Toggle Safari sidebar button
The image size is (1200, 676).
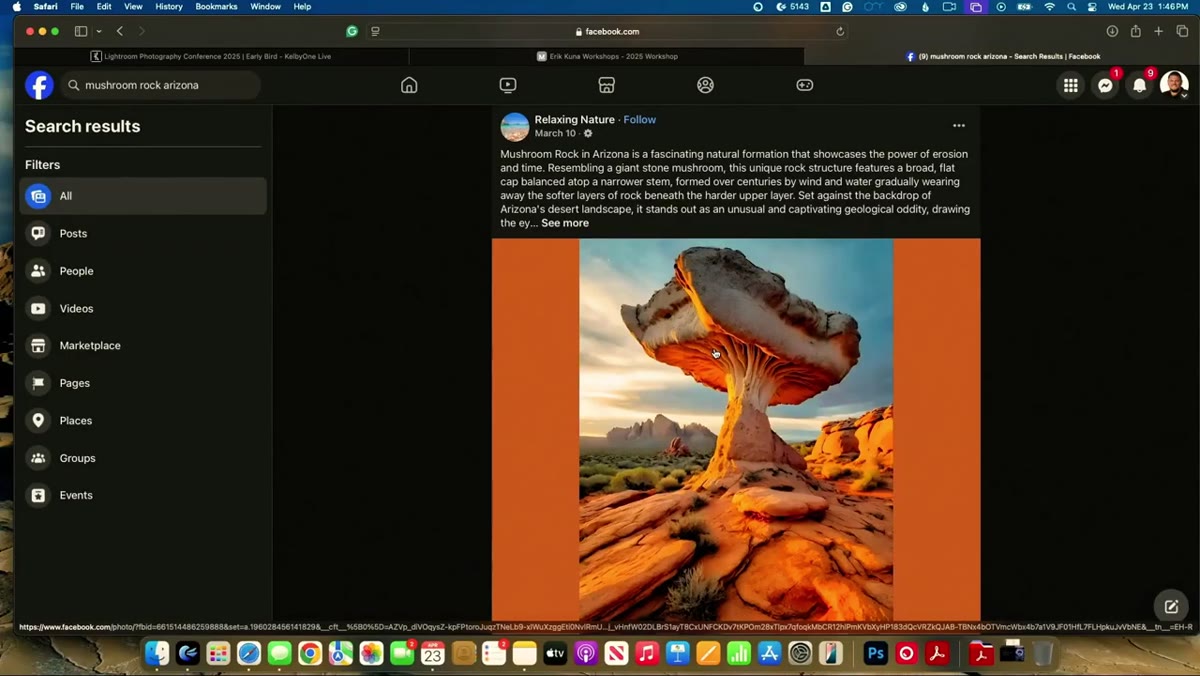81,31
